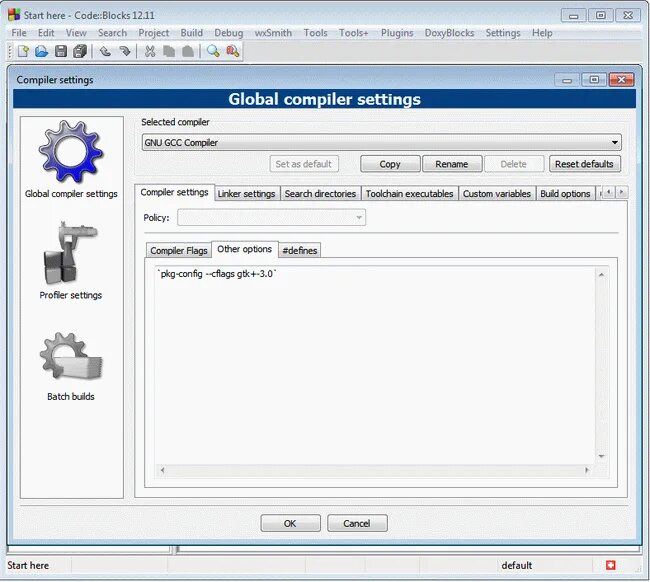The image size is (650, 582).
Task: Click the Reset defaults button
Action: (584, 164)
